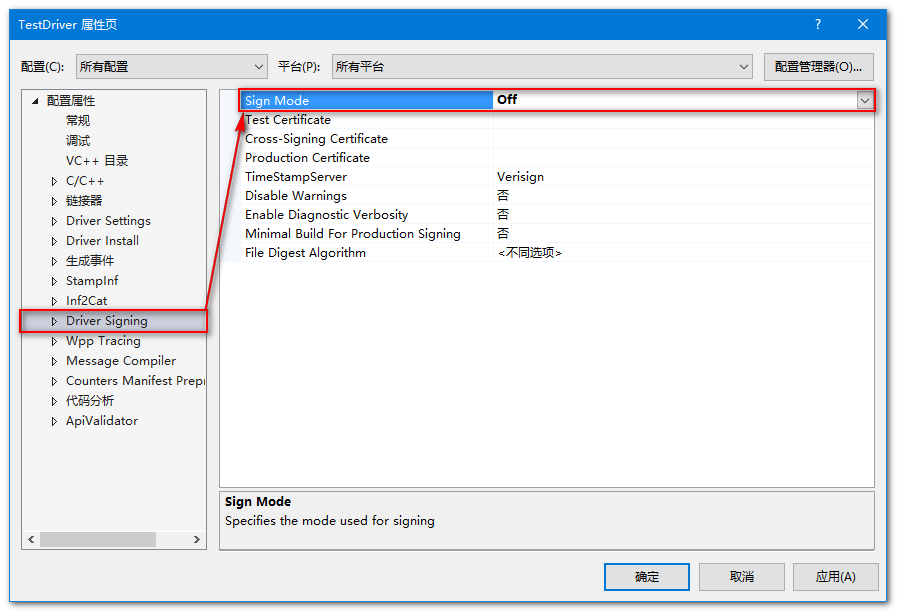Open the 平台 platform dropdown
897x612 pixels.
pos(542,67)
